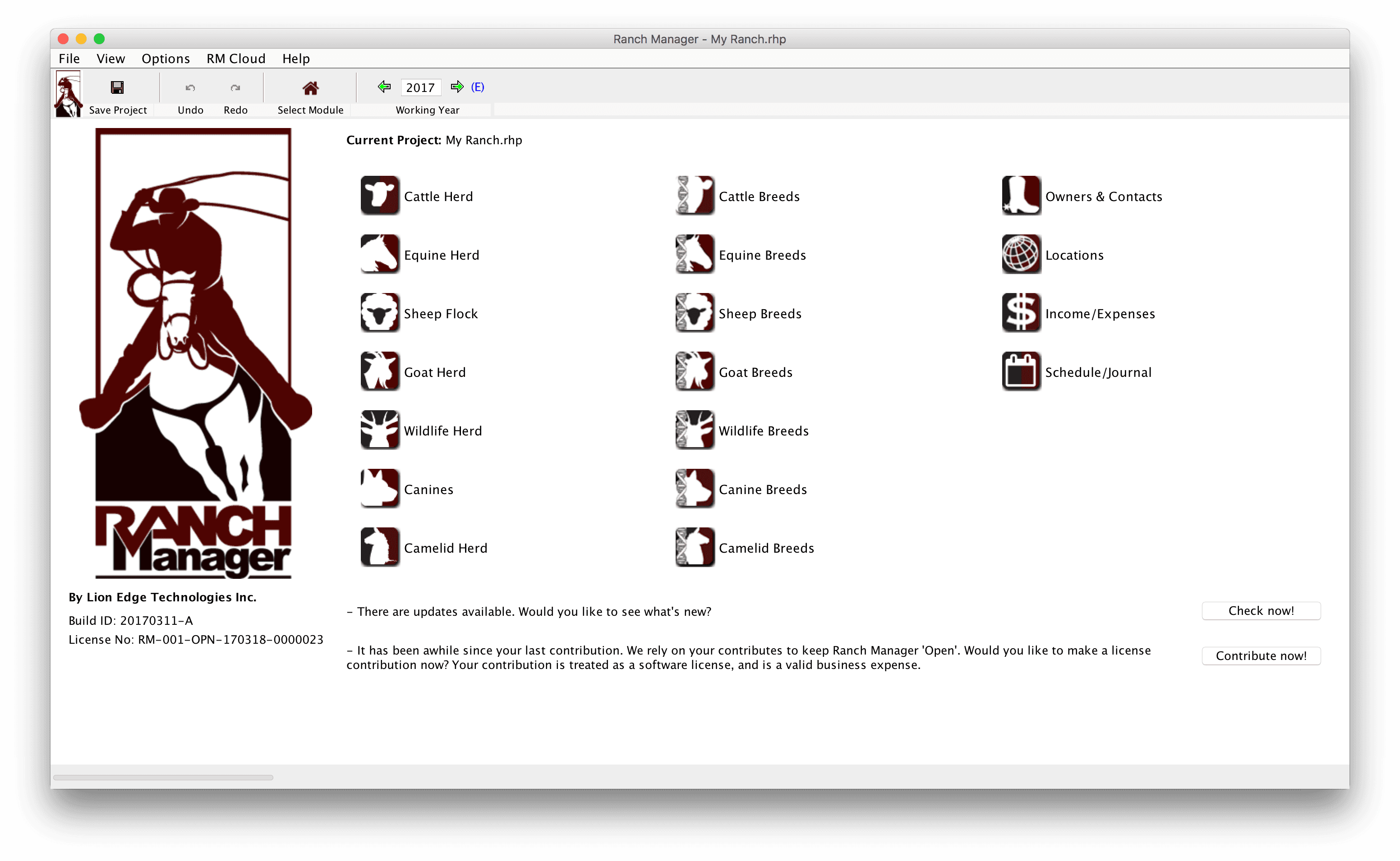Click the blue (E) link
The width and height of the screenshot is (1400, 861).
(477, 87)
